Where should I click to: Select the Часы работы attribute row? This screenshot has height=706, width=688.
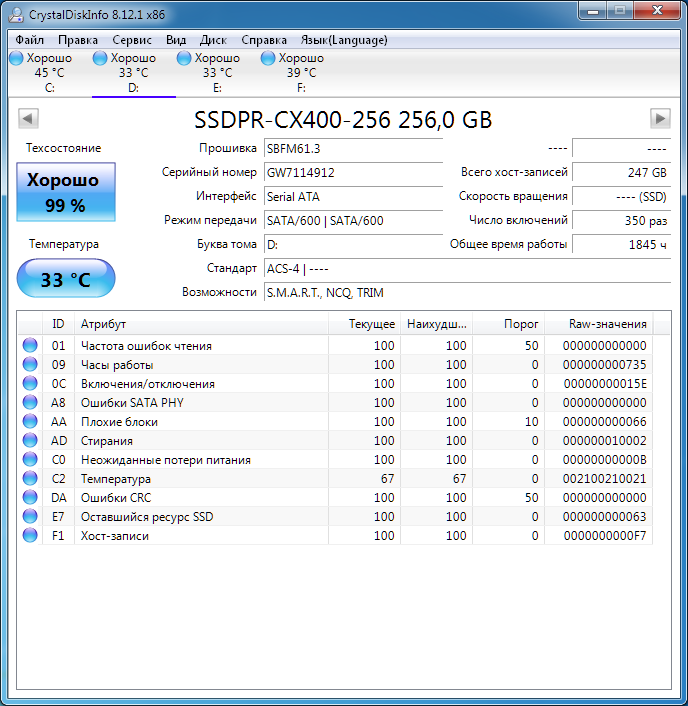(x=335, y=364)
